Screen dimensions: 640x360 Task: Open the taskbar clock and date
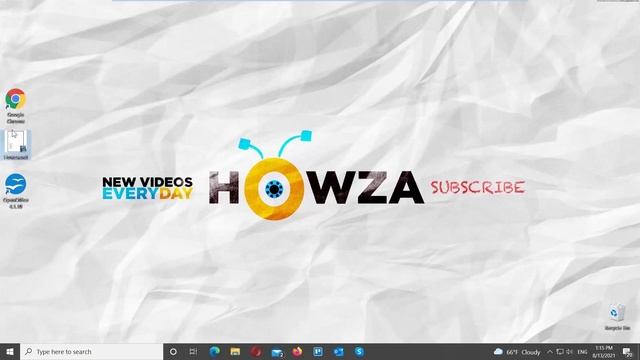pos(604,351)
